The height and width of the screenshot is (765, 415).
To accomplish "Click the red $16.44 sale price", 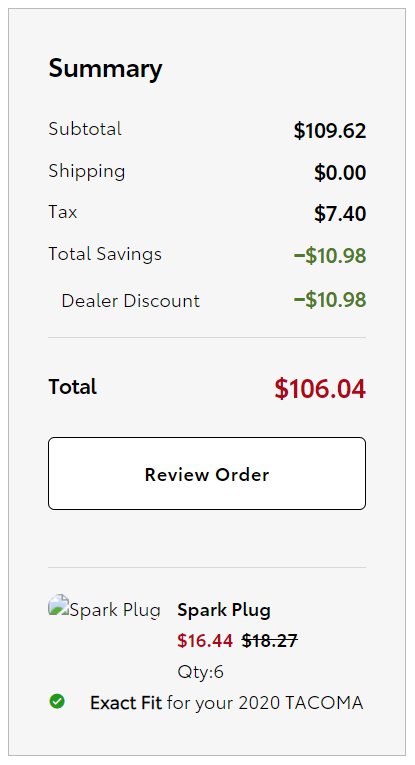I will 205,641.
